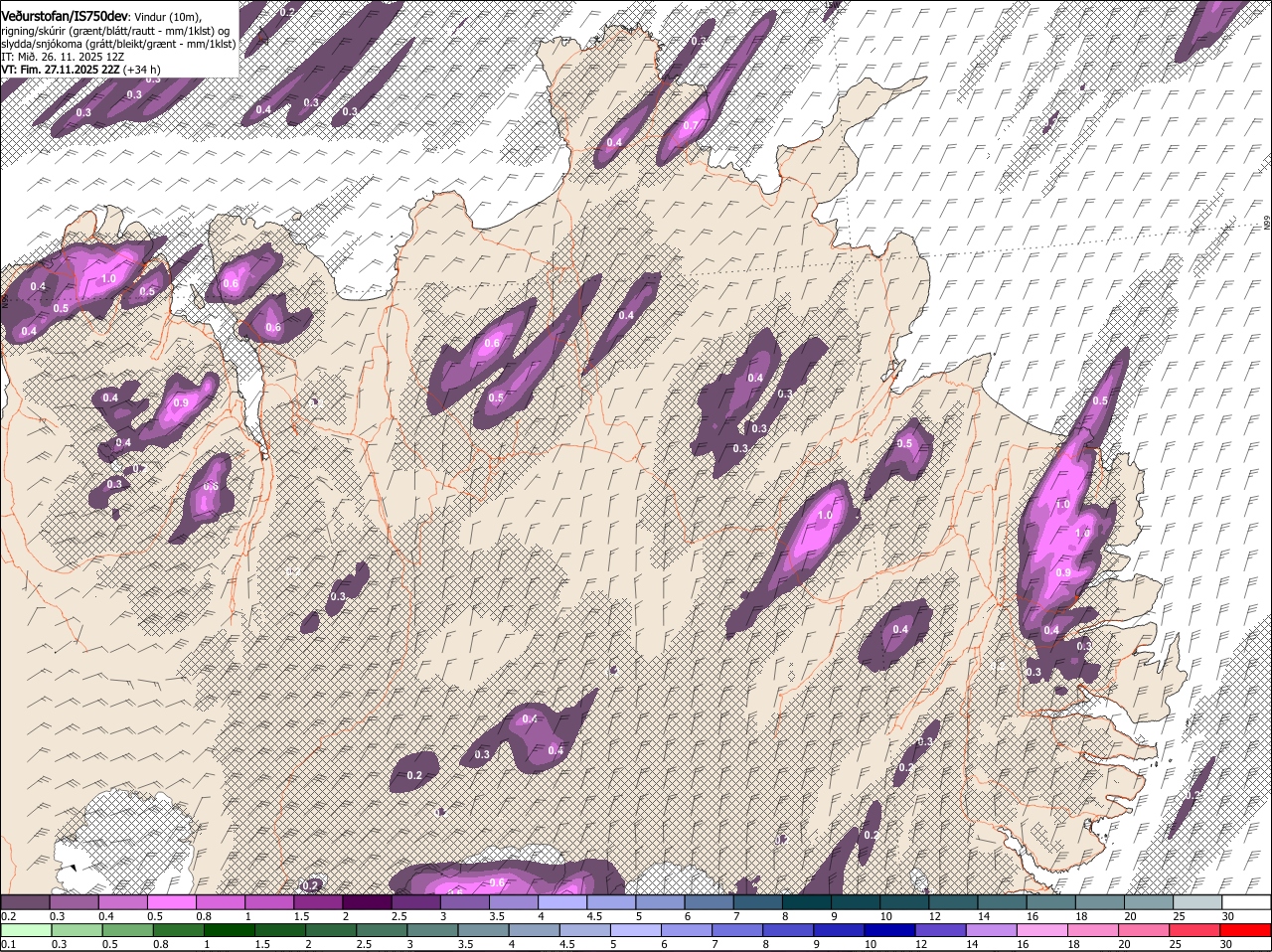This screenshot has height=952, width=1272.
Task: Pick the palest green lower swatch starting at 0.1
Action: tap(25, 930)
